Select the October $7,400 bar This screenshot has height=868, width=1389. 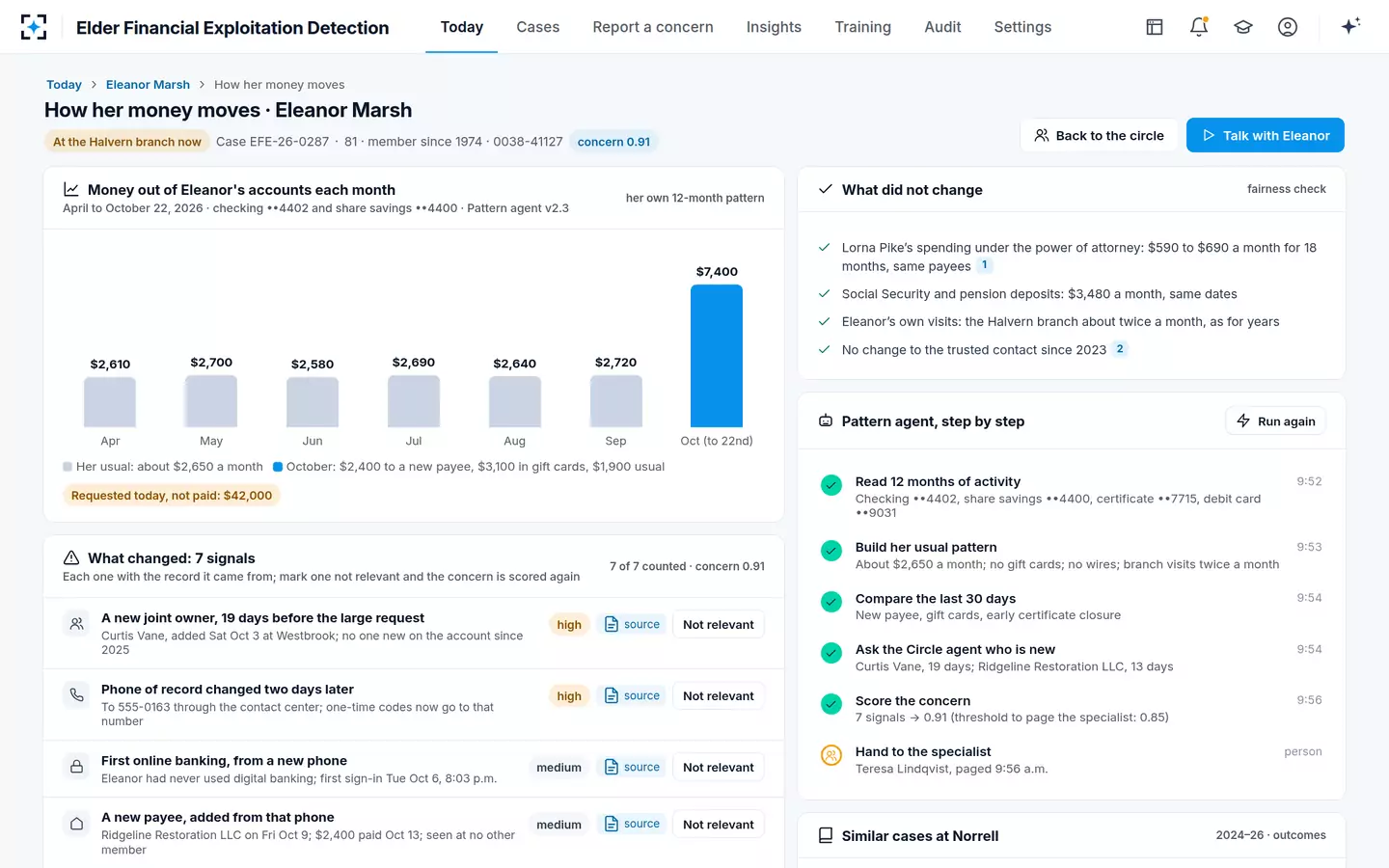[x=717, y=356]
